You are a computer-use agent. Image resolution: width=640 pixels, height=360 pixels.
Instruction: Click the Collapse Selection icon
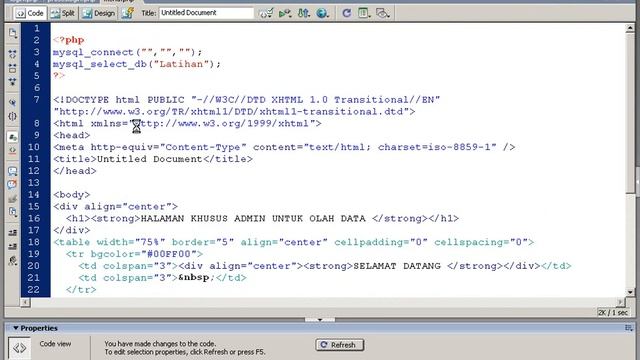pos(13,68)
